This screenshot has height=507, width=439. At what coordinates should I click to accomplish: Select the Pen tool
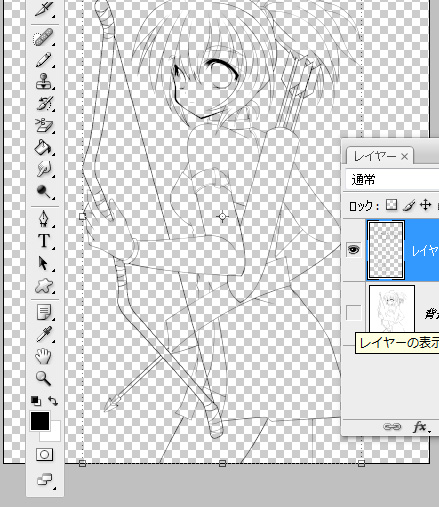click(43, 219)
